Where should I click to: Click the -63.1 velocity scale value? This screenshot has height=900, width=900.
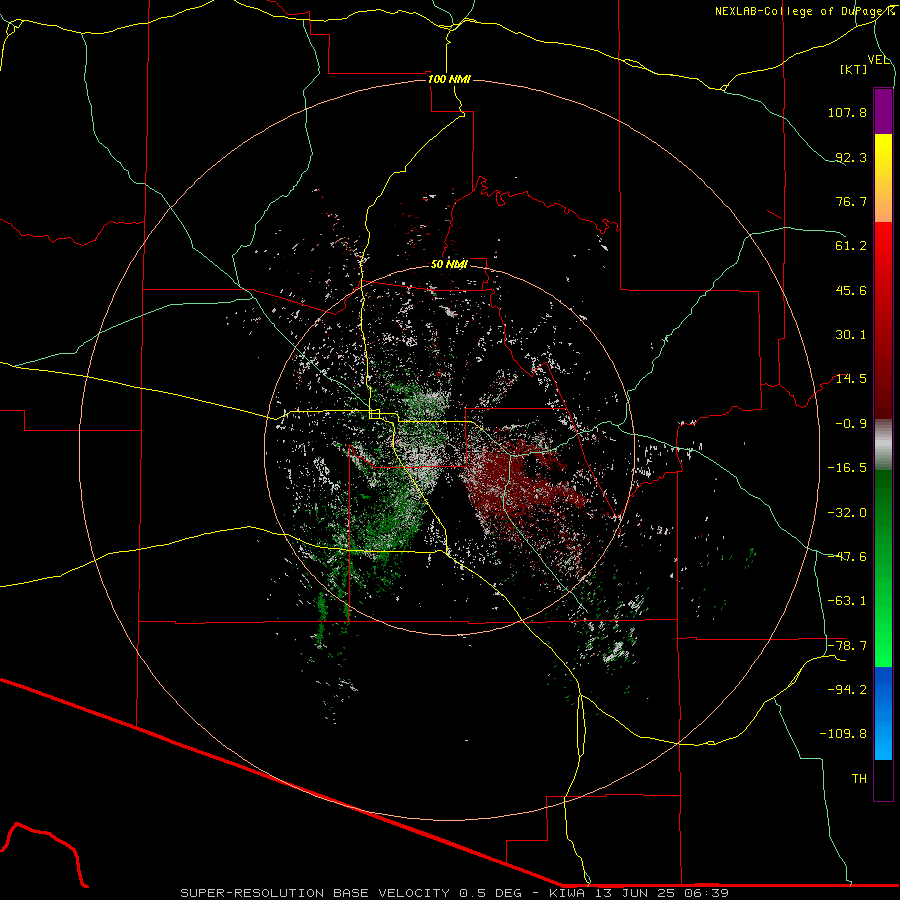pos(847,601)
